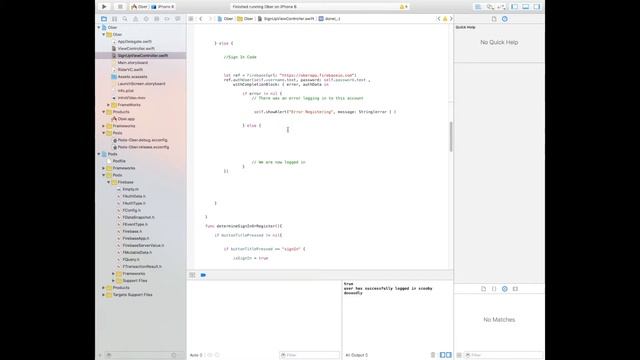Show the Code Snippet library icon
This screenshot has width=640, height=360.
494,289
